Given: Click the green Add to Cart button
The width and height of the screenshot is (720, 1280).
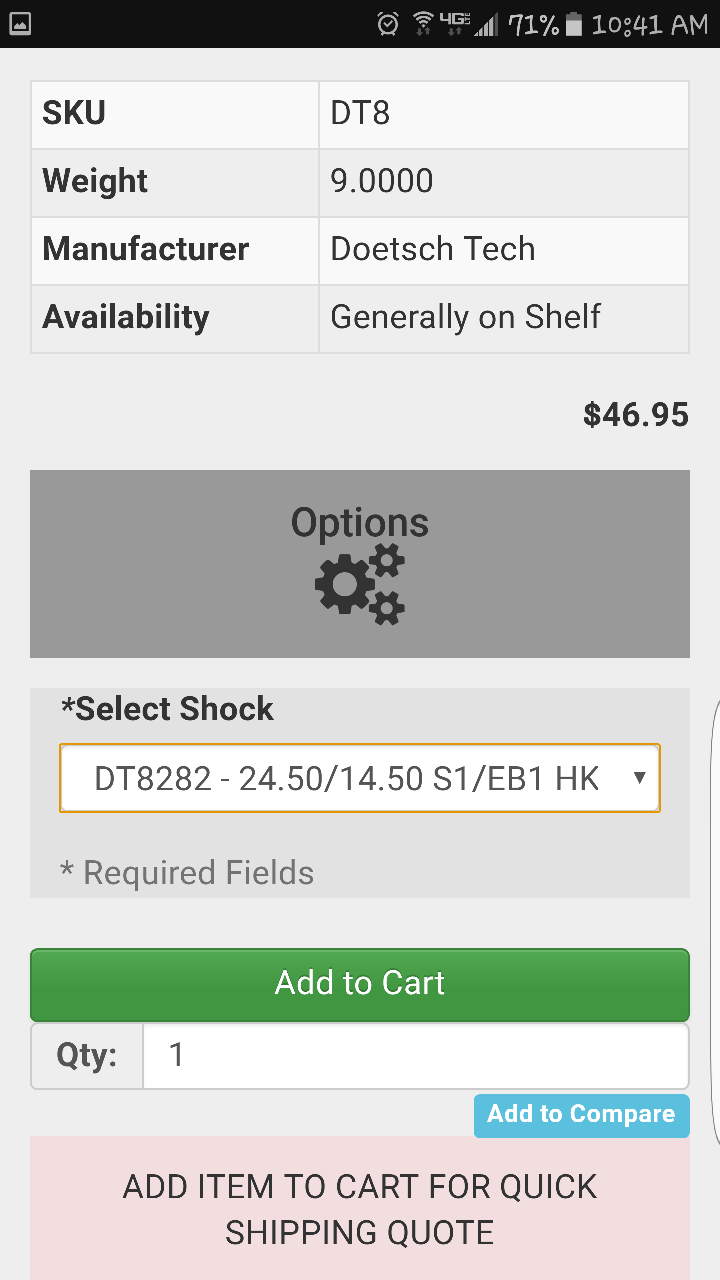Looking at the screenshot, I should pyautogui.click(x=360, y=984).
